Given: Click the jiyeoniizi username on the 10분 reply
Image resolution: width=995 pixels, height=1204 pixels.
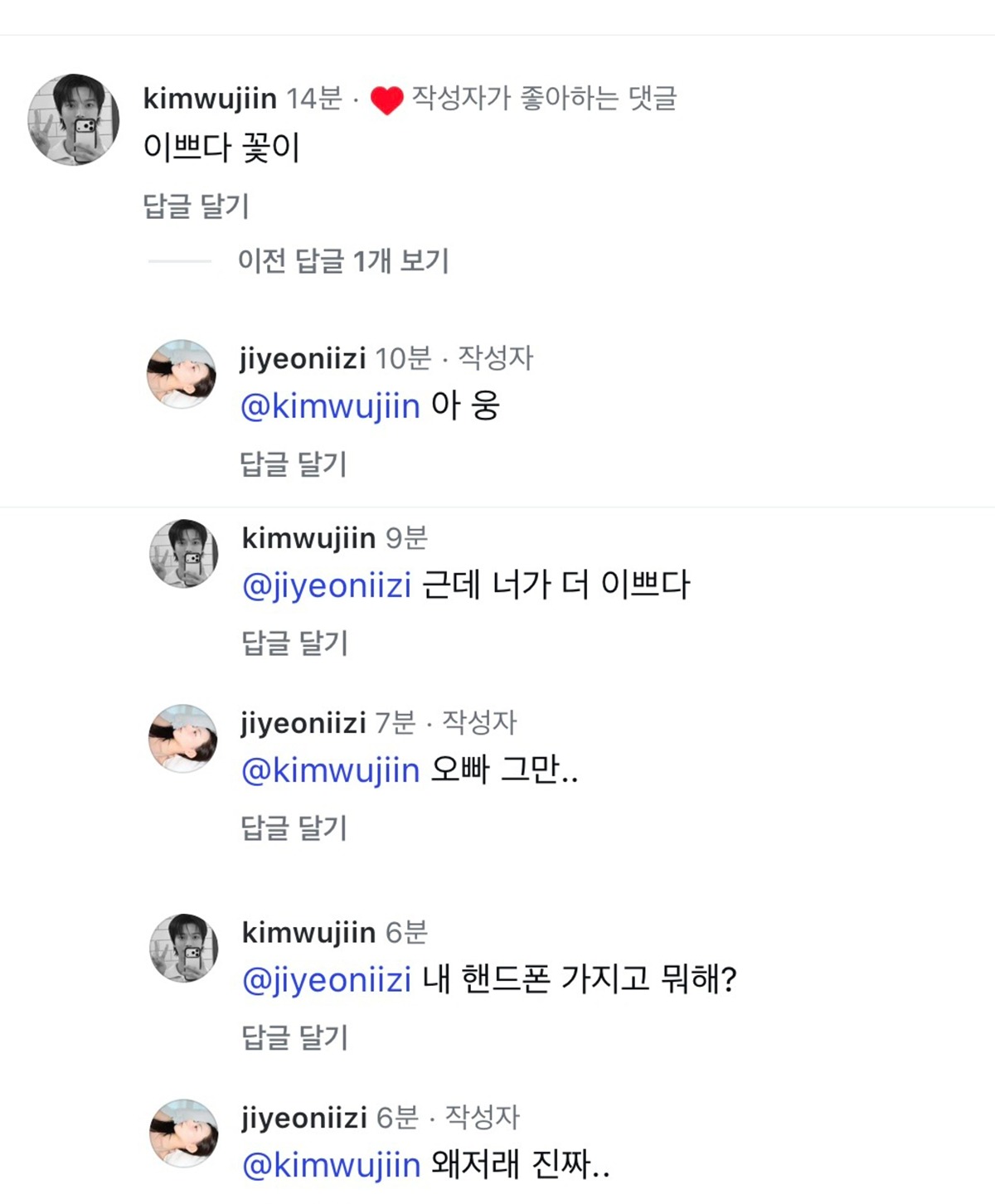Looking at the screenshot, I should (x=303, y=359).
